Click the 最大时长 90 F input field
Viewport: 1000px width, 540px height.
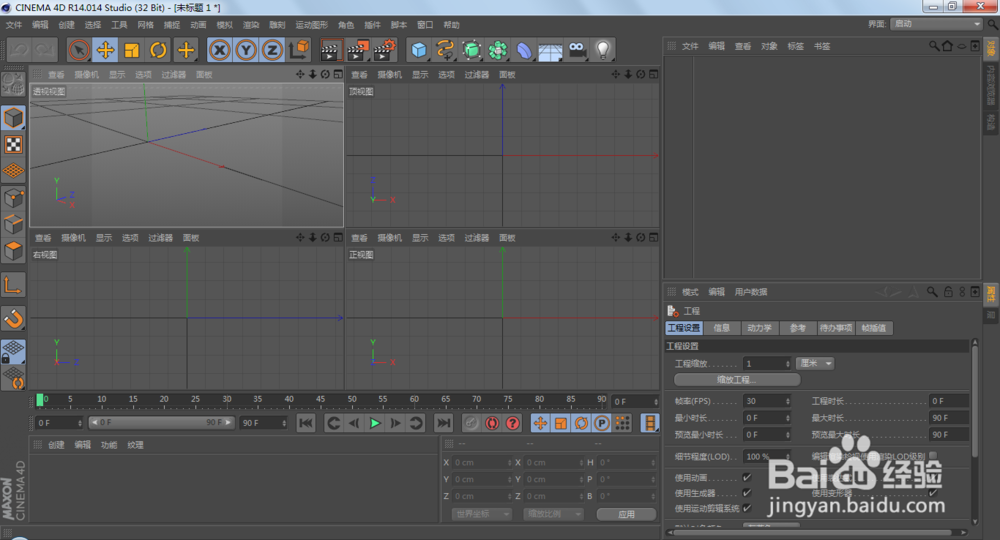tap(949, 418)
